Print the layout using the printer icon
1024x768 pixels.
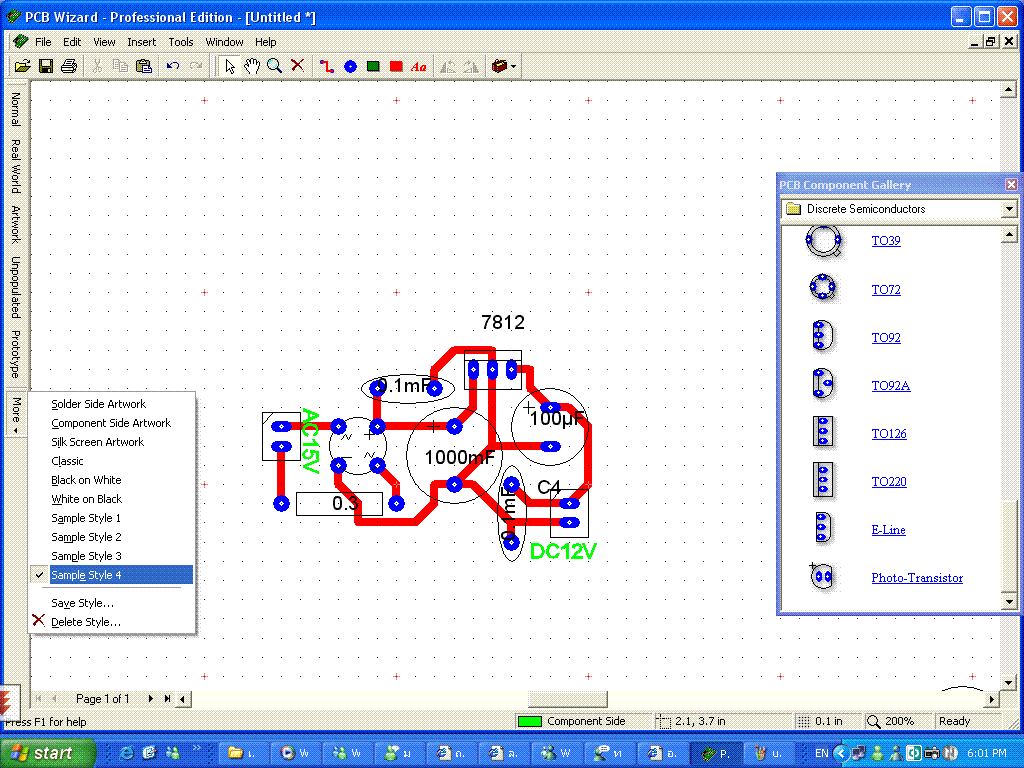(x=69, y=66)
